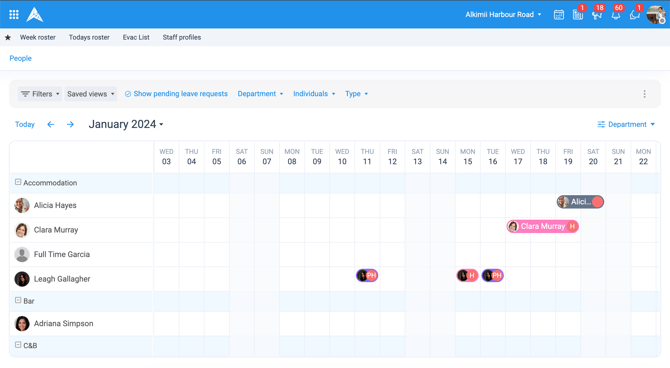Image resolution: width=670 pixels, height=368 pixels.
Task: Open the calendar icon in header
Action: pos(558,15)
